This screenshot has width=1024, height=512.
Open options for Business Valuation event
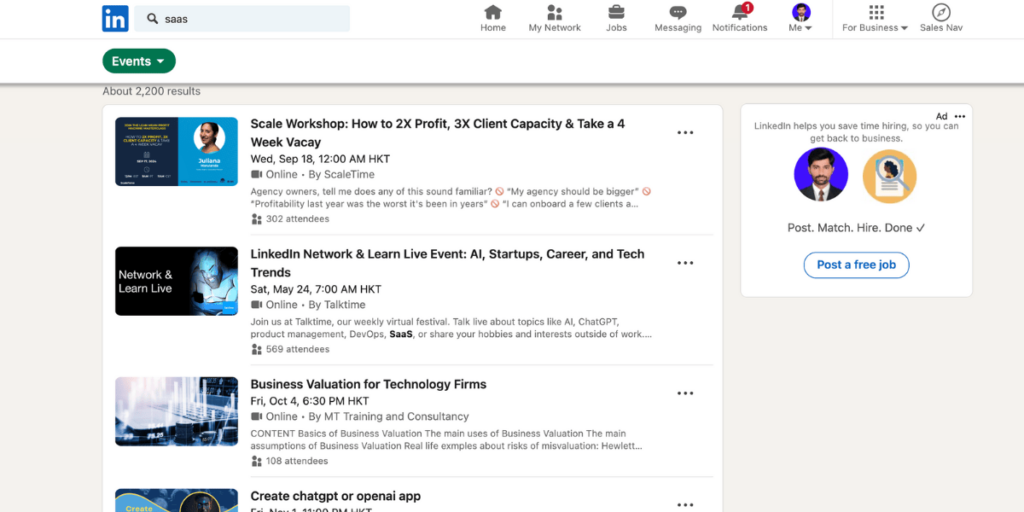(685, 393)
